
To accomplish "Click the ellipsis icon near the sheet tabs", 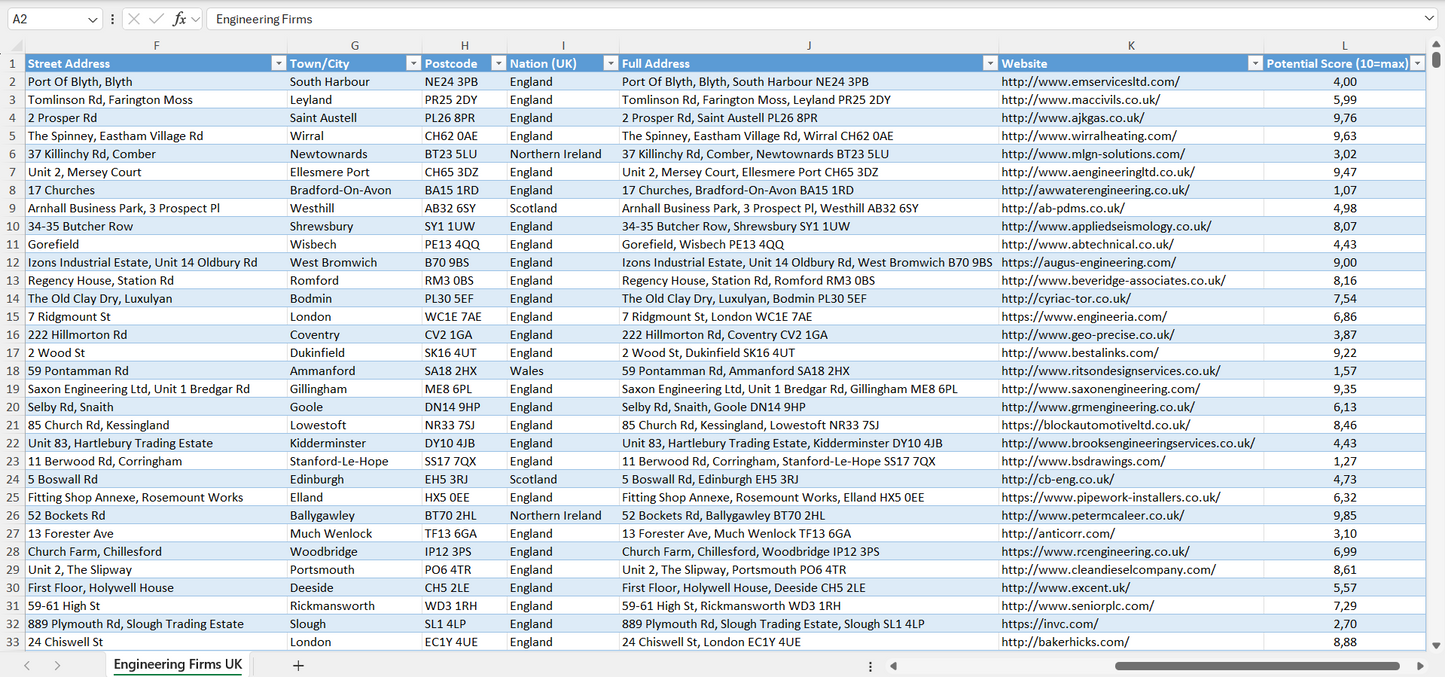I will point(869,664).
